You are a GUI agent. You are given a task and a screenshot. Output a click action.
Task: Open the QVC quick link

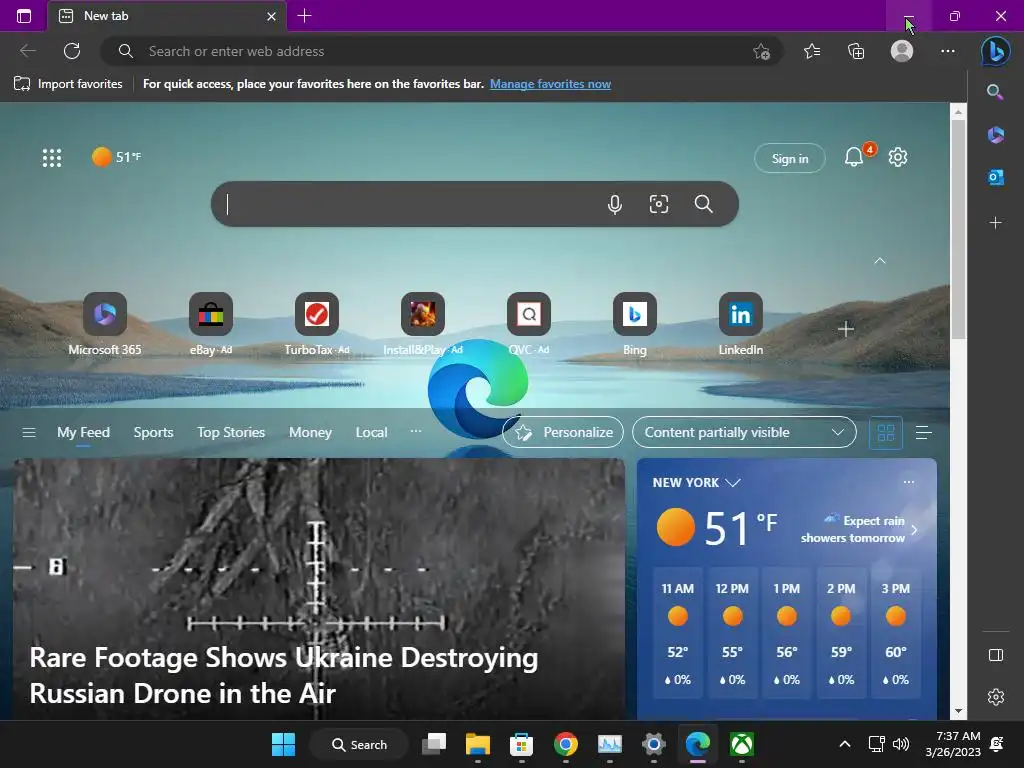[528, 325]
